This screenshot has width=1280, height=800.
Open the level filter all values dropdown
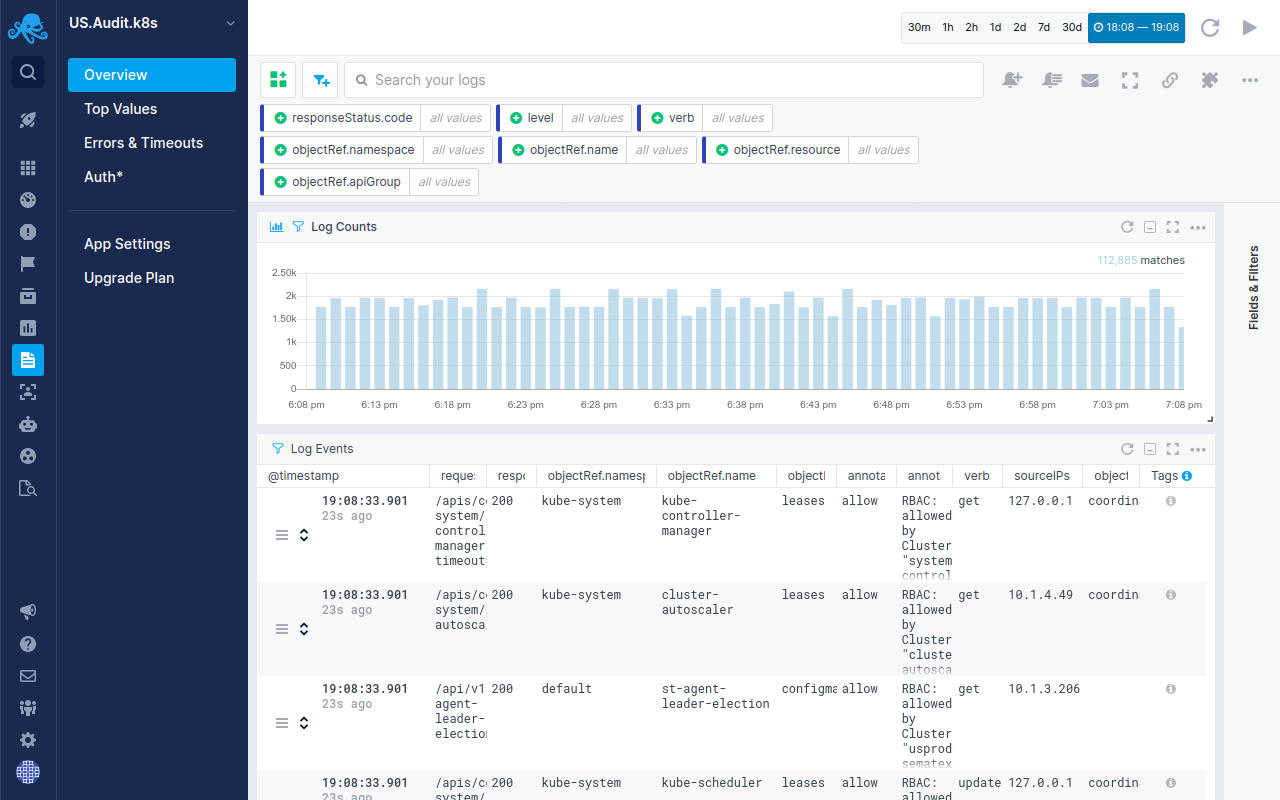pyautogui.click(x=597, y=118)
